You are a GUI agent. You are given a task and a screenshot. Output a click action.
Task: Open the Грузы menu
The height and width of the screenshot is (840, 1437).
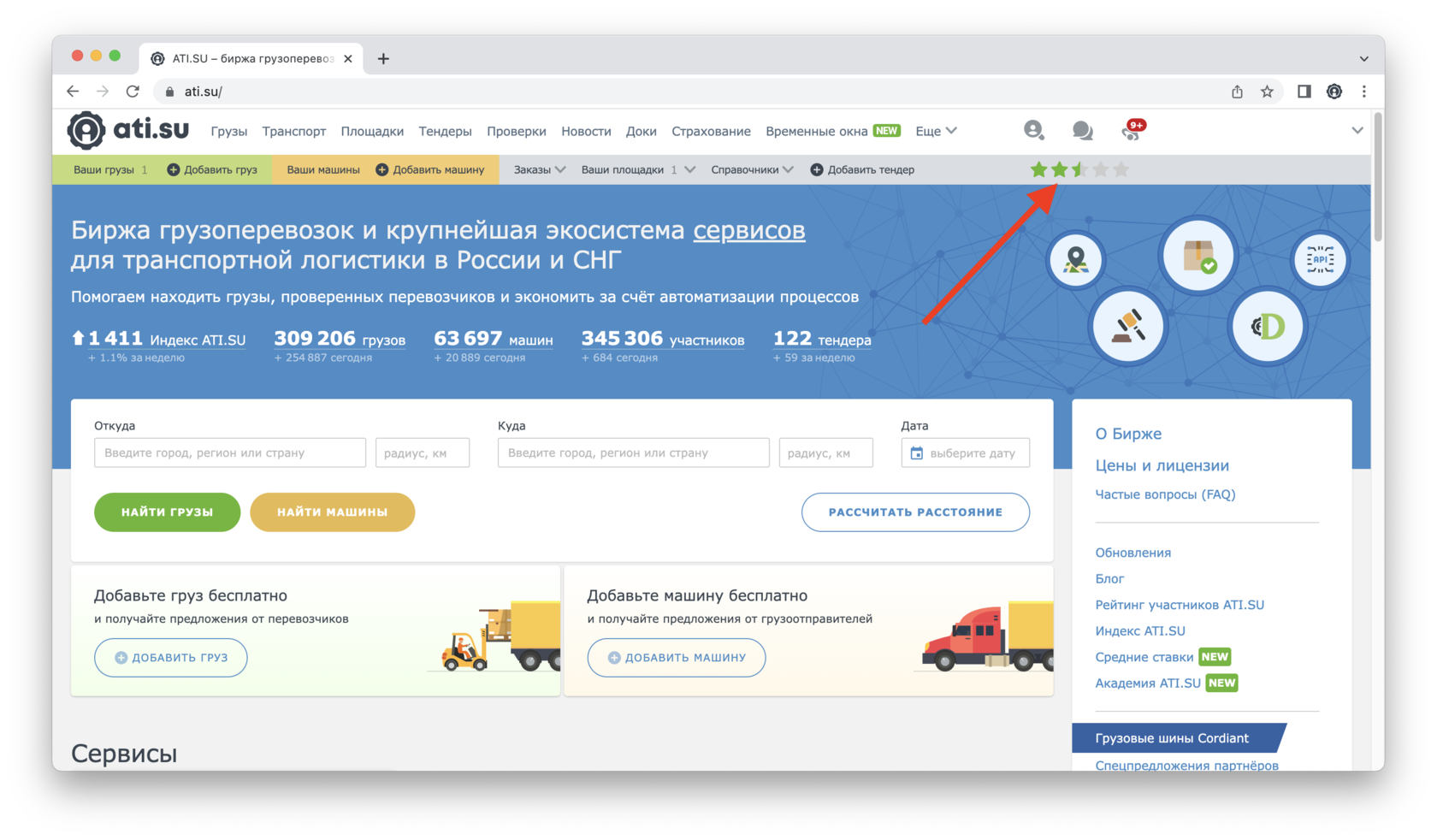click(x=228, y=131)
